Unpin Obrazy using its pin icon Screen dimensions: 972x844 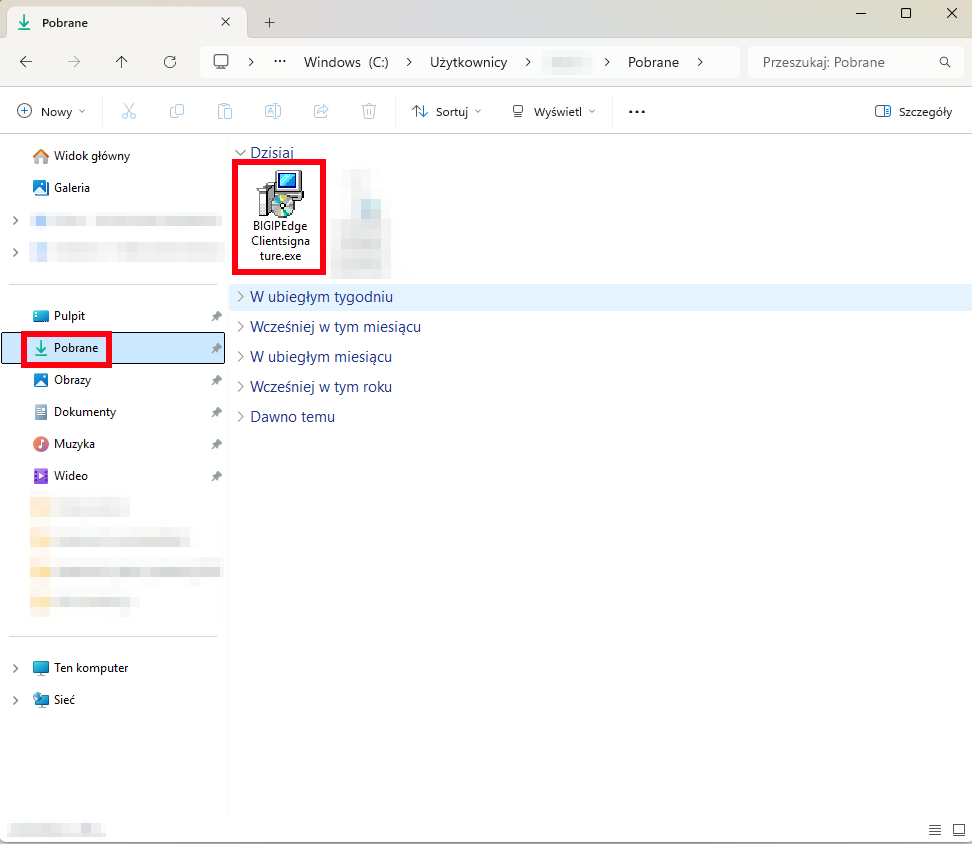tap(216, 380)
